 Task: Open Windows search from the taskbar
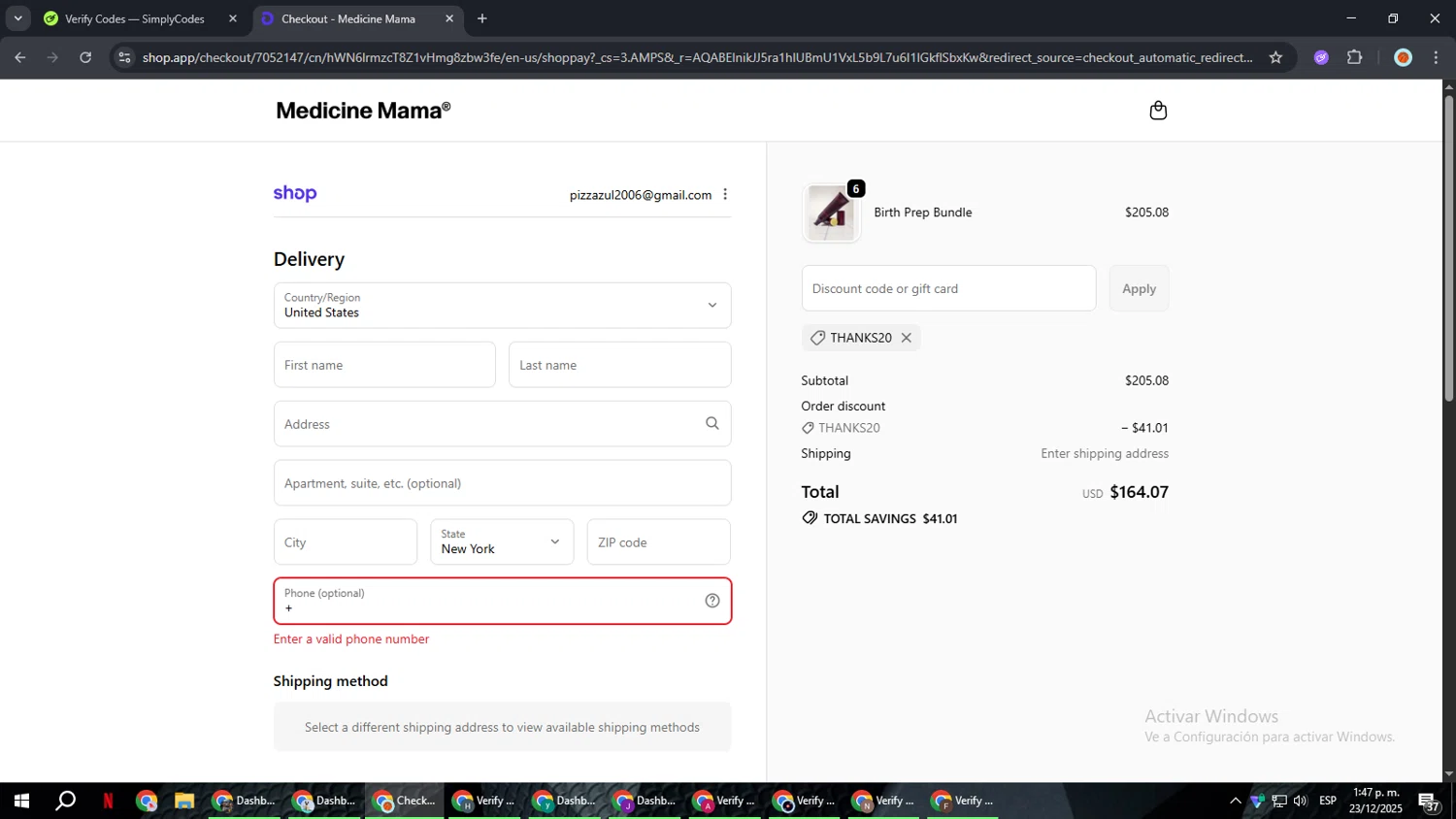(65, 801)
